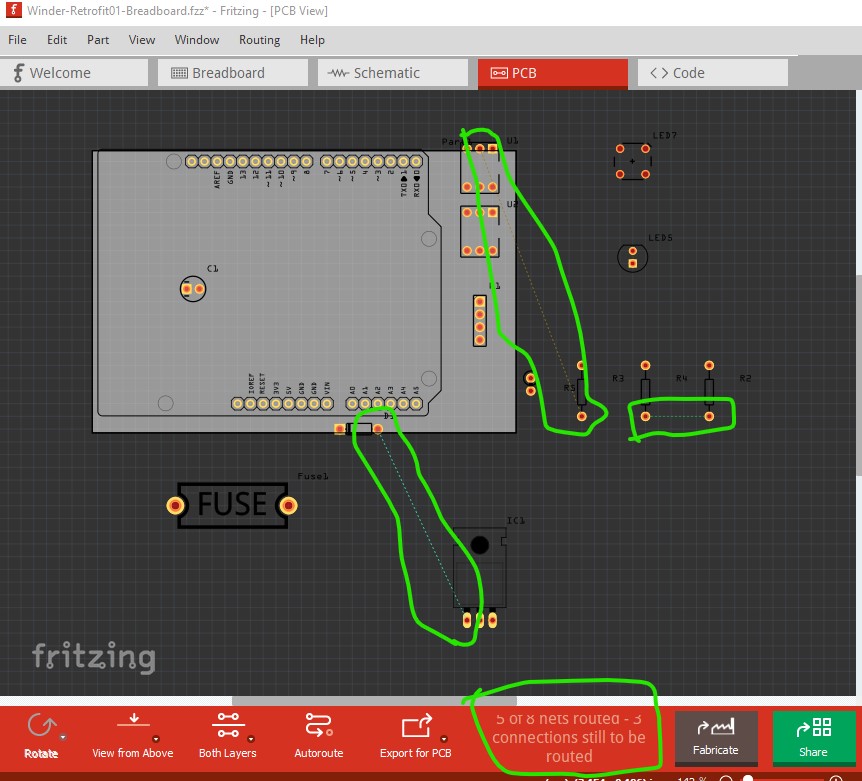Expand the View from Above dropdown arrow
Screen dimensions: 862x781
[156, 739]
